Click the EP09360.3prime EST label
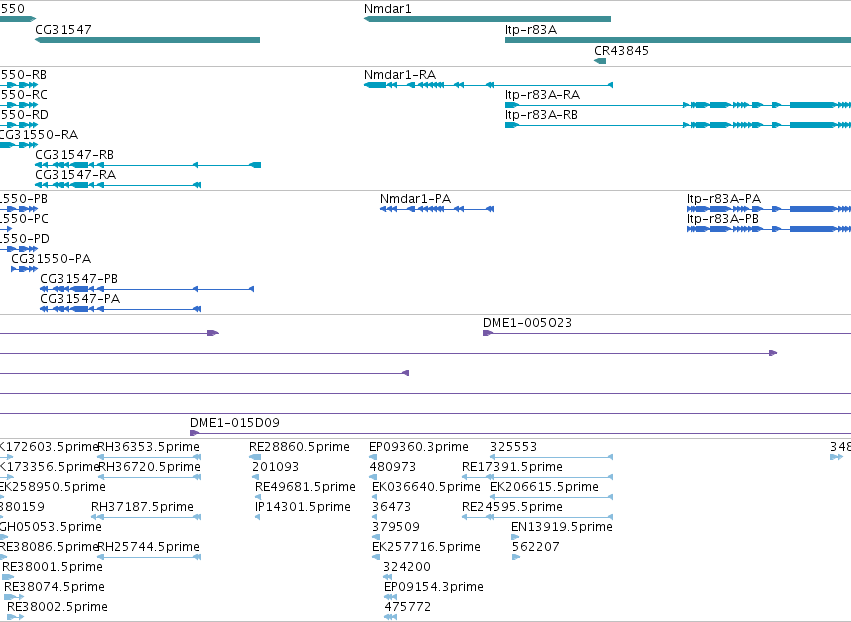Viewport: 851px width, 622px height. 418,447
